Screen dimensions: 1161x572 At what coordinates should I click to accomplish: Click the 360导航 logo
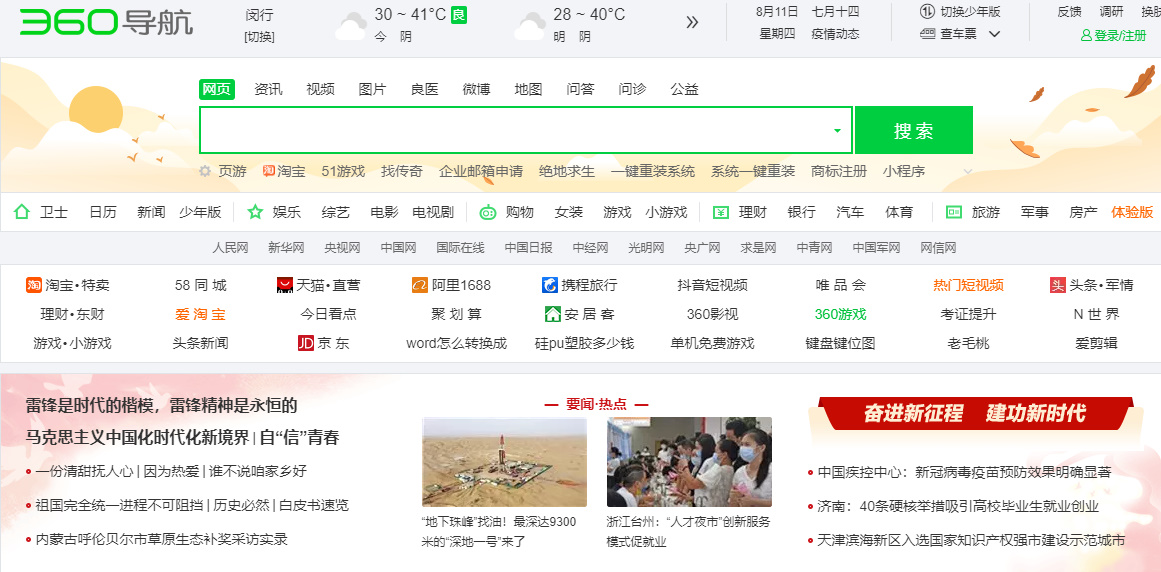[x=106, y=22]
